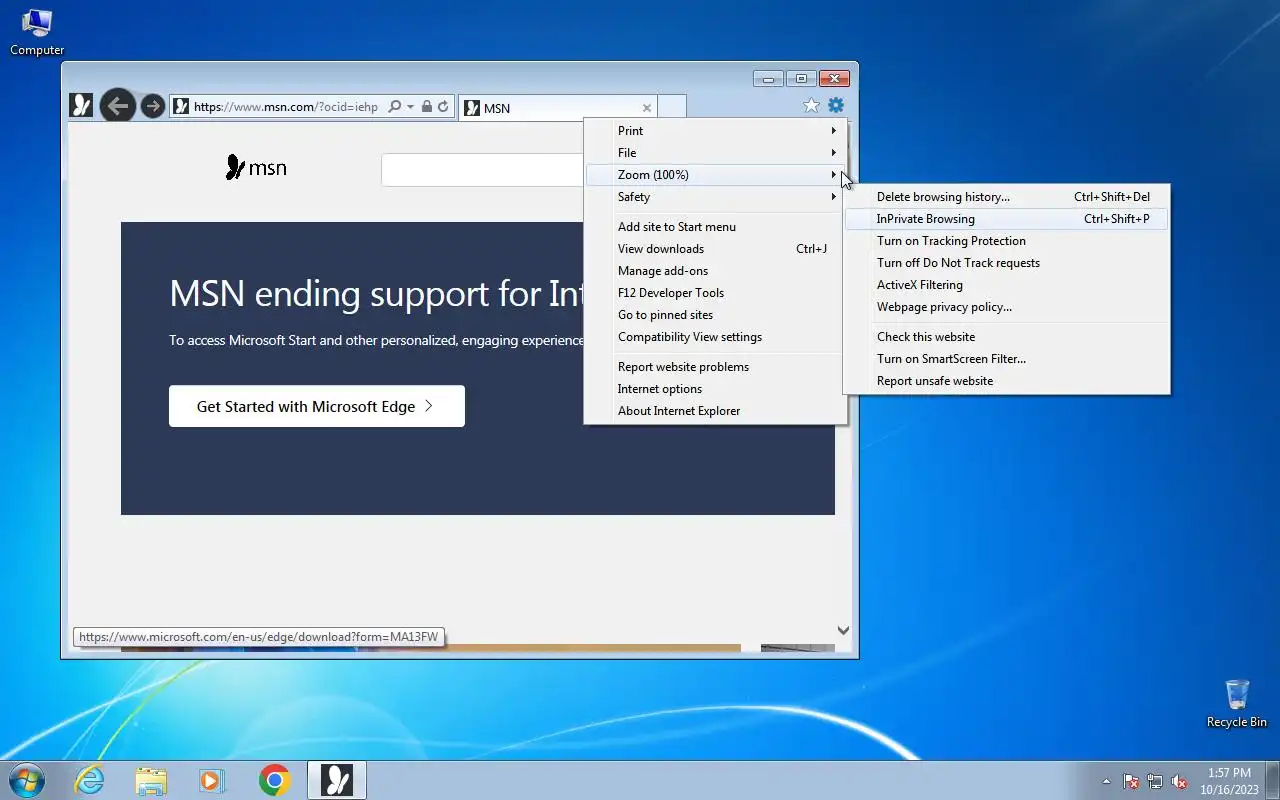Open Windows Media Player in taskbar
1280x800 pixels.
click(x=212, y=780)
